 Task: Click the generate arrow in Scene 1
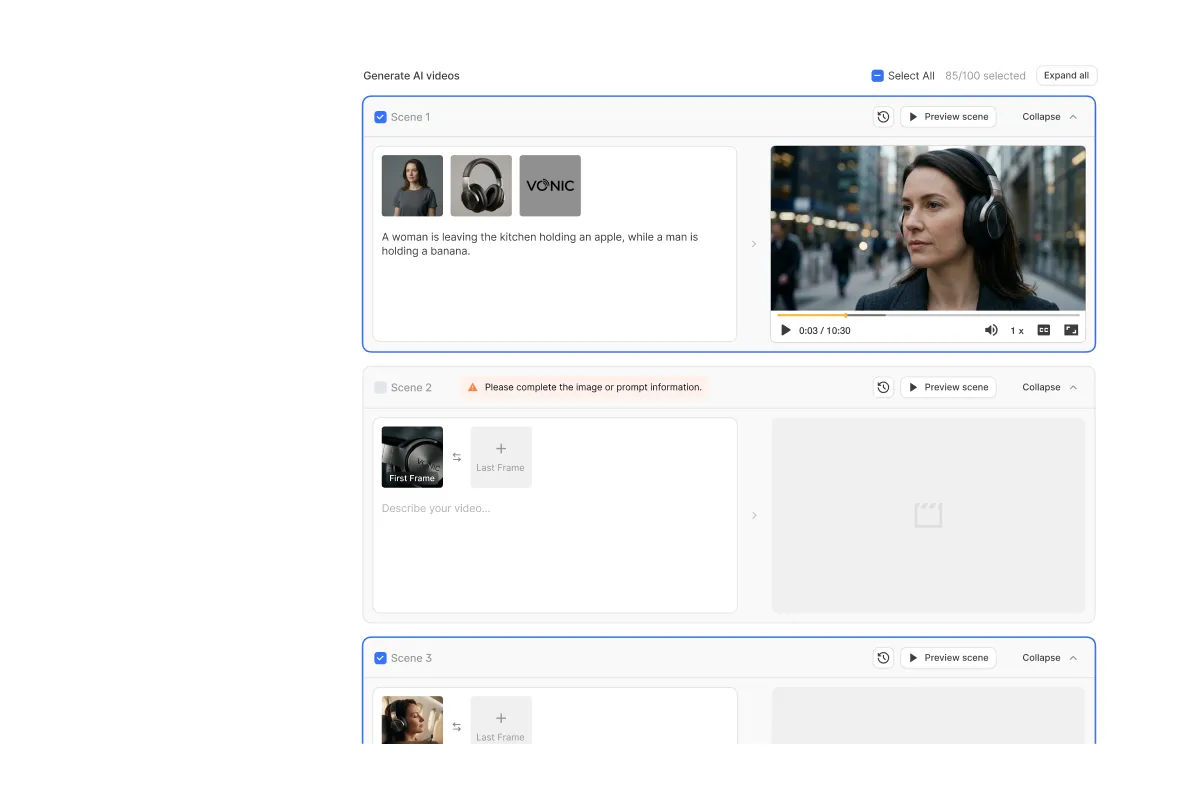point(754,244)
